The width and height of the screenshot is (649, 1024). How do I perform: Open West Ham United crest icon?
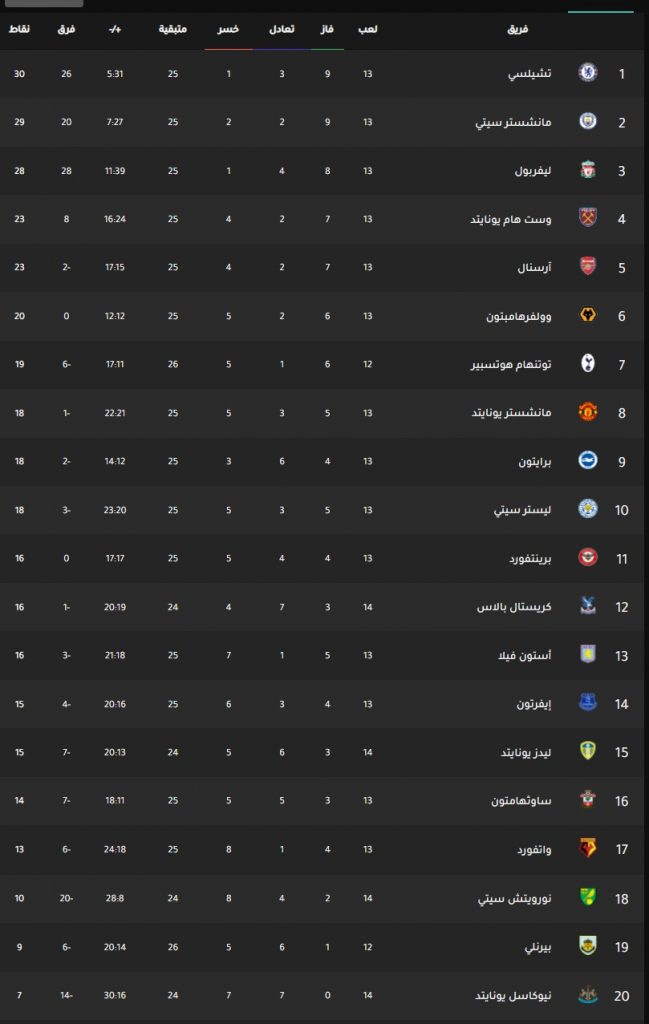(x=588, y=218)
